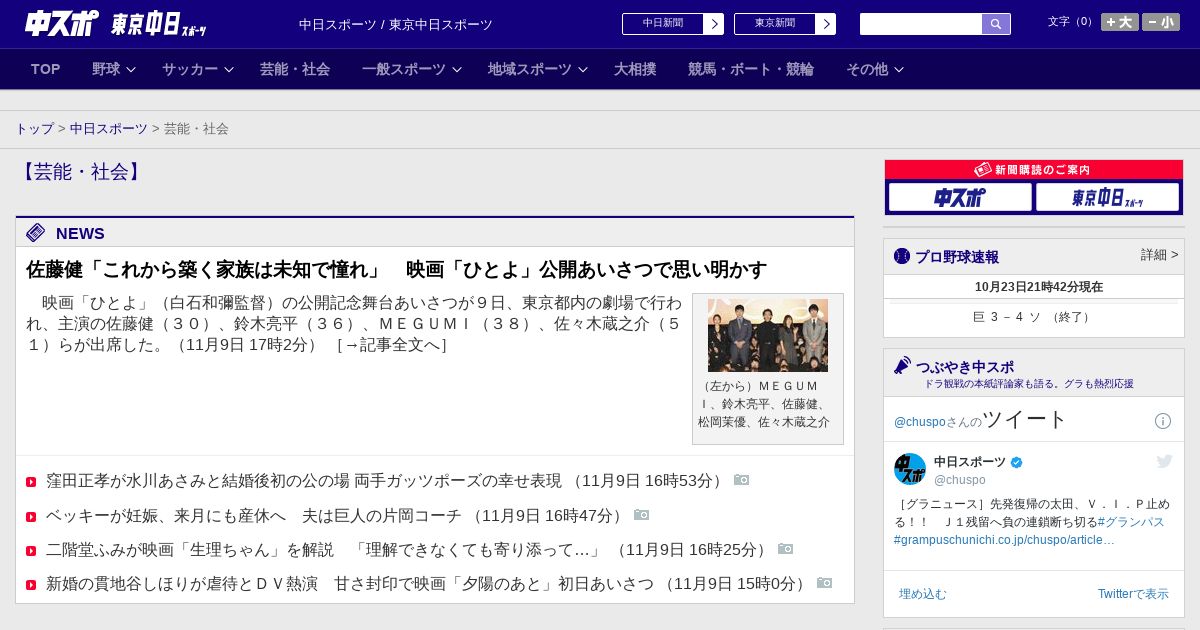
Task: Click the 中日スポーツ Twitter account name
Action: coord(970,462)
